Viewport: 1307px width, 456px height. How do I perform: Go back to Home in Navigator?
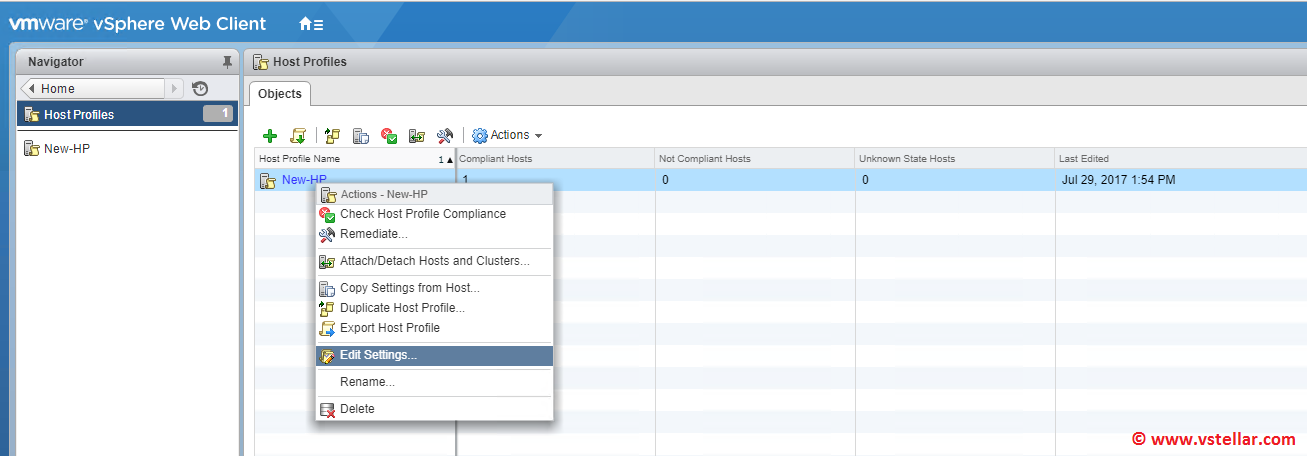tap(92, 89)
